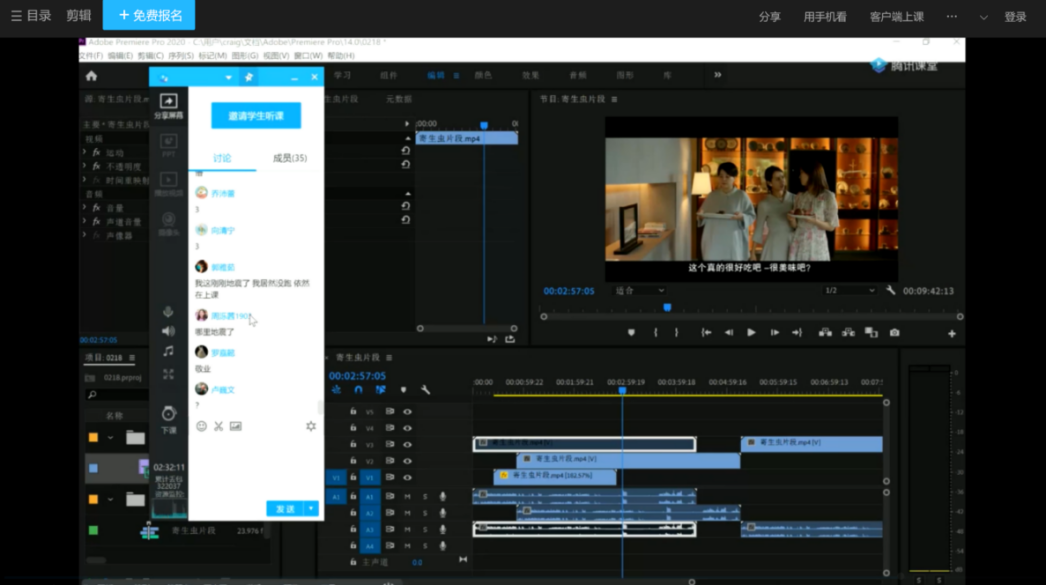Open the Program monitor wrench settings
The image size is (1046, 585).
click(890, 291)
